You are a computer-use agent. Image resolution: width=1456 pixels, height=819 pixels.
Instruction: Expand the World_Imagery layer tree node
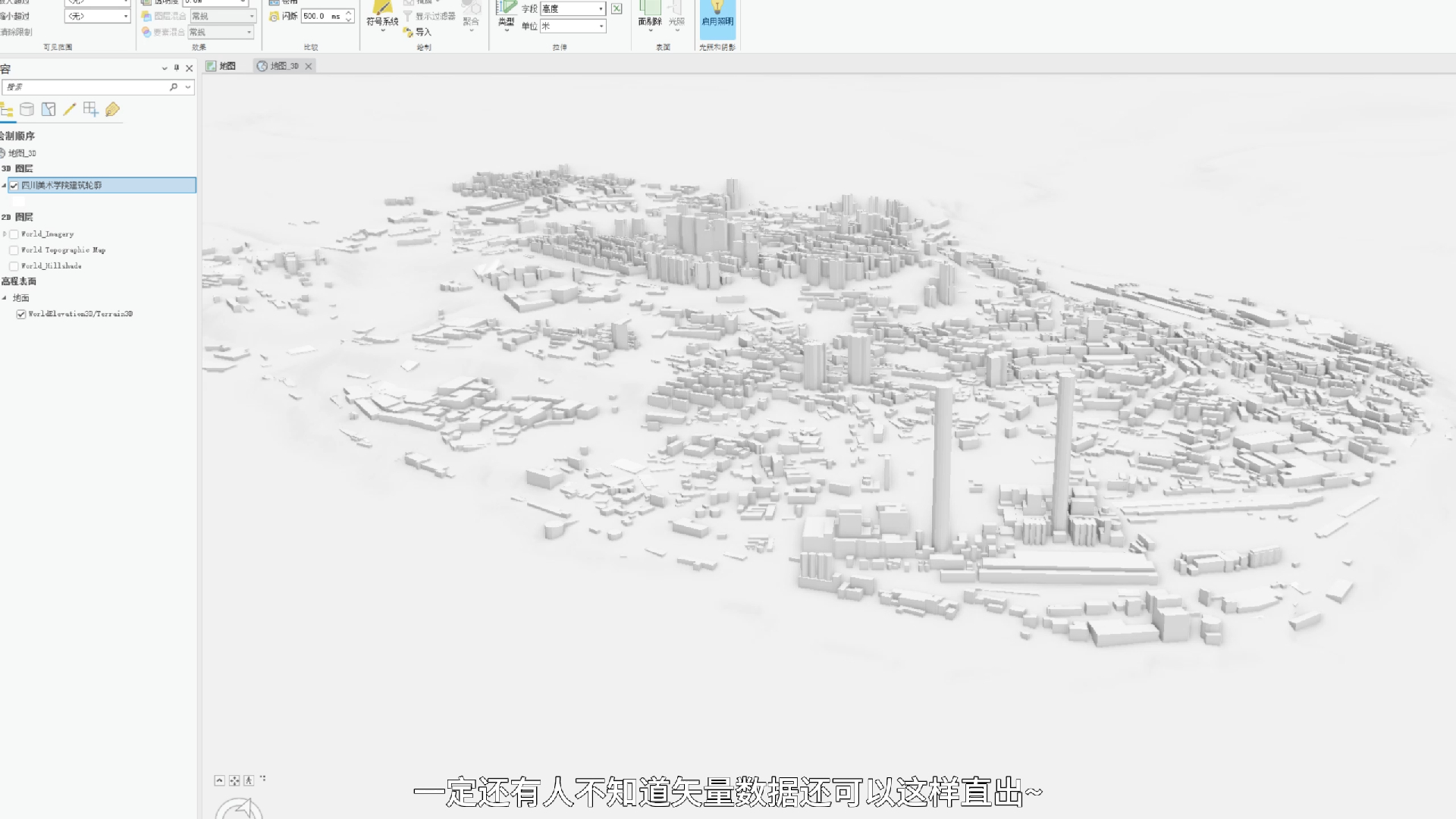pos(5,234)
